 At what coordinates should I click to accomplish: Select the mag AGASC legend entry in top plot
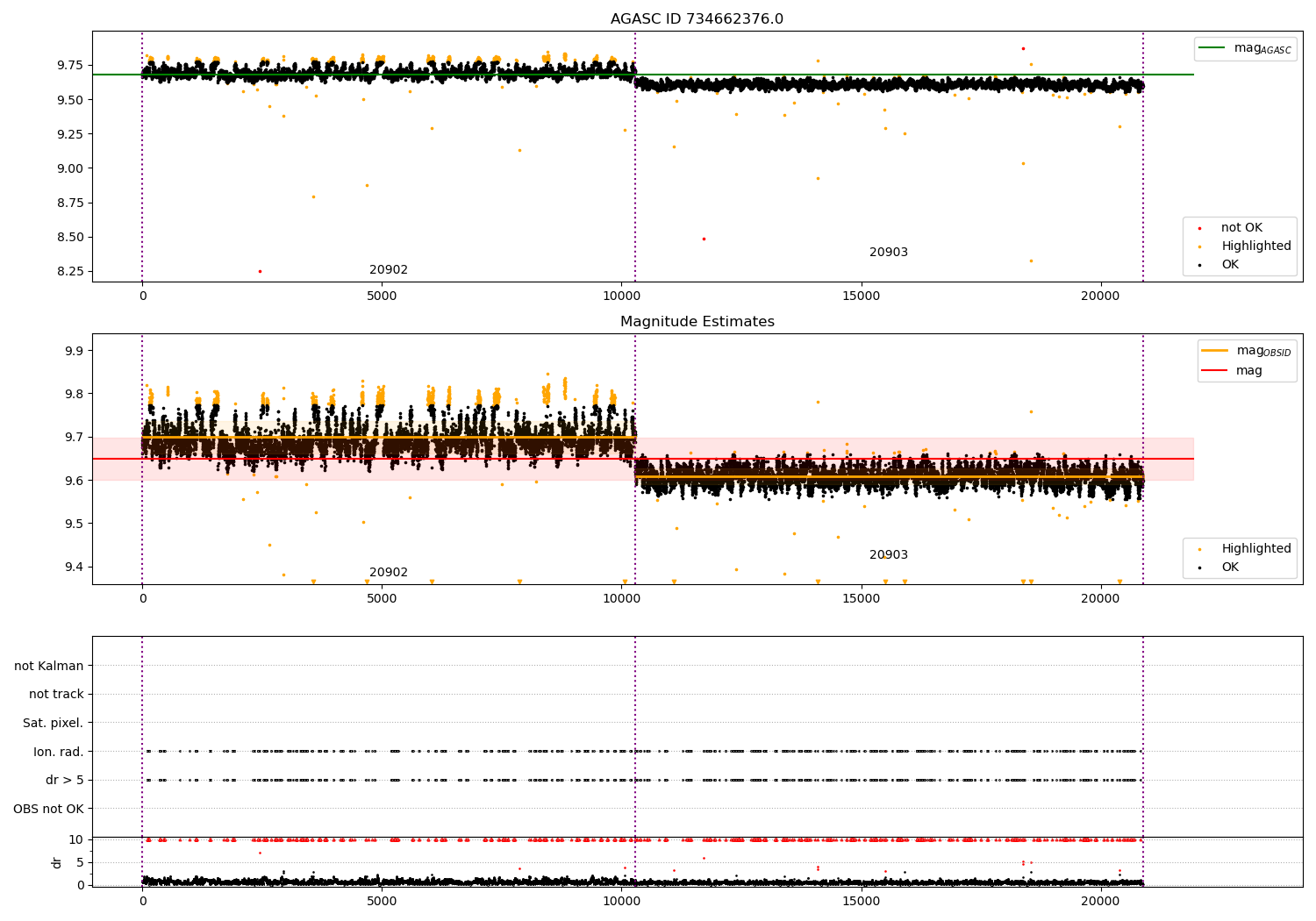pos(1245,48)
